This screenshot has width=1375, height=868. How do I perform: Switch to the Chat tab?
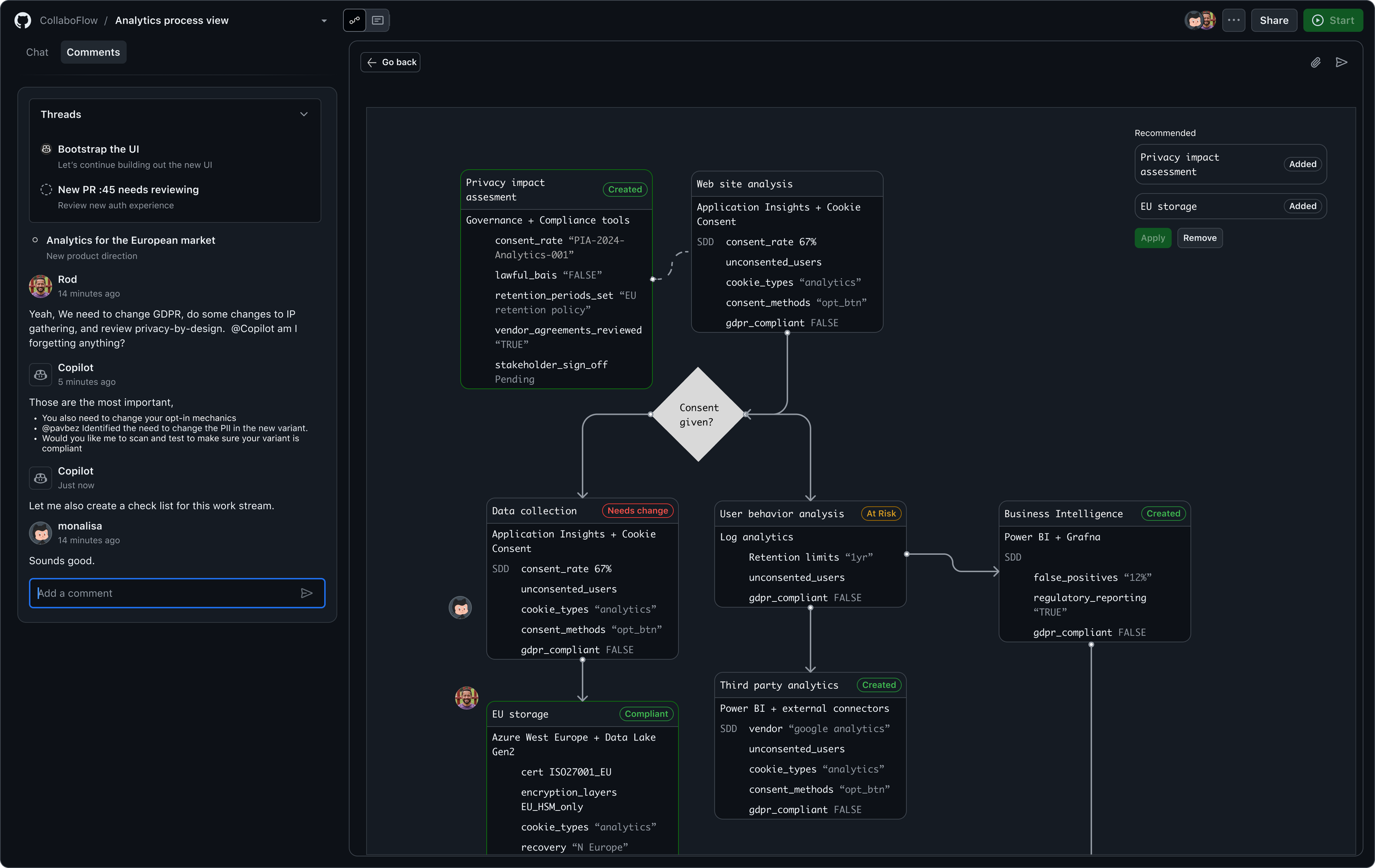[36, 52]
